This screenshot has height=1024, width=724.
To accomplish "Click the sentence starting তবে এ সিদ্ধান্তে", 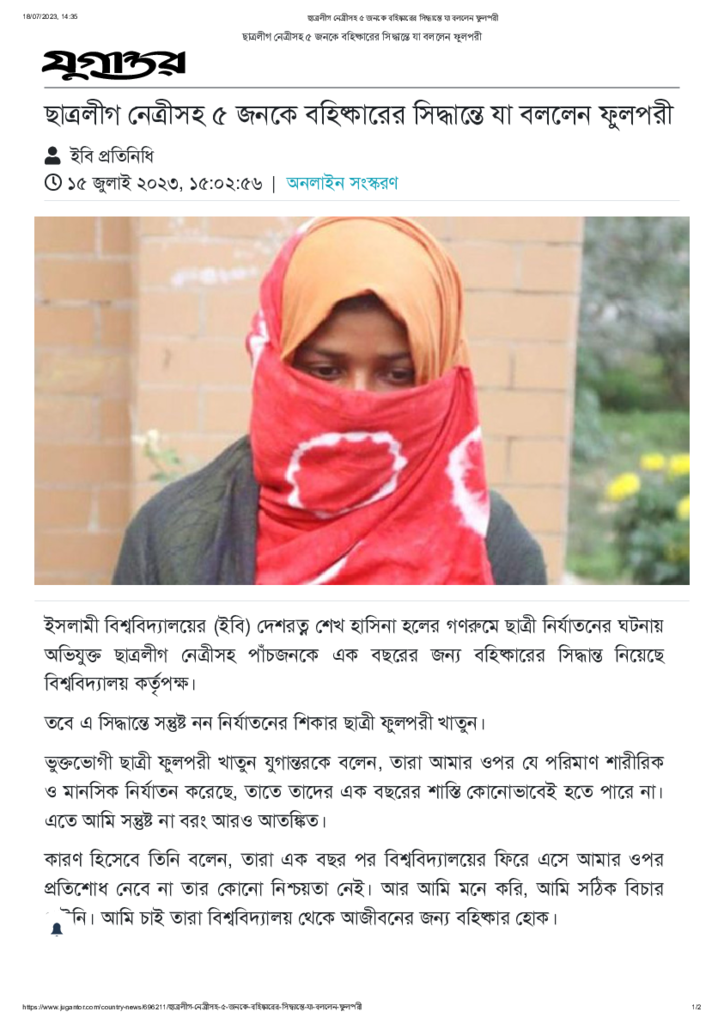I will pyautogui.click(x=264, y=724).
